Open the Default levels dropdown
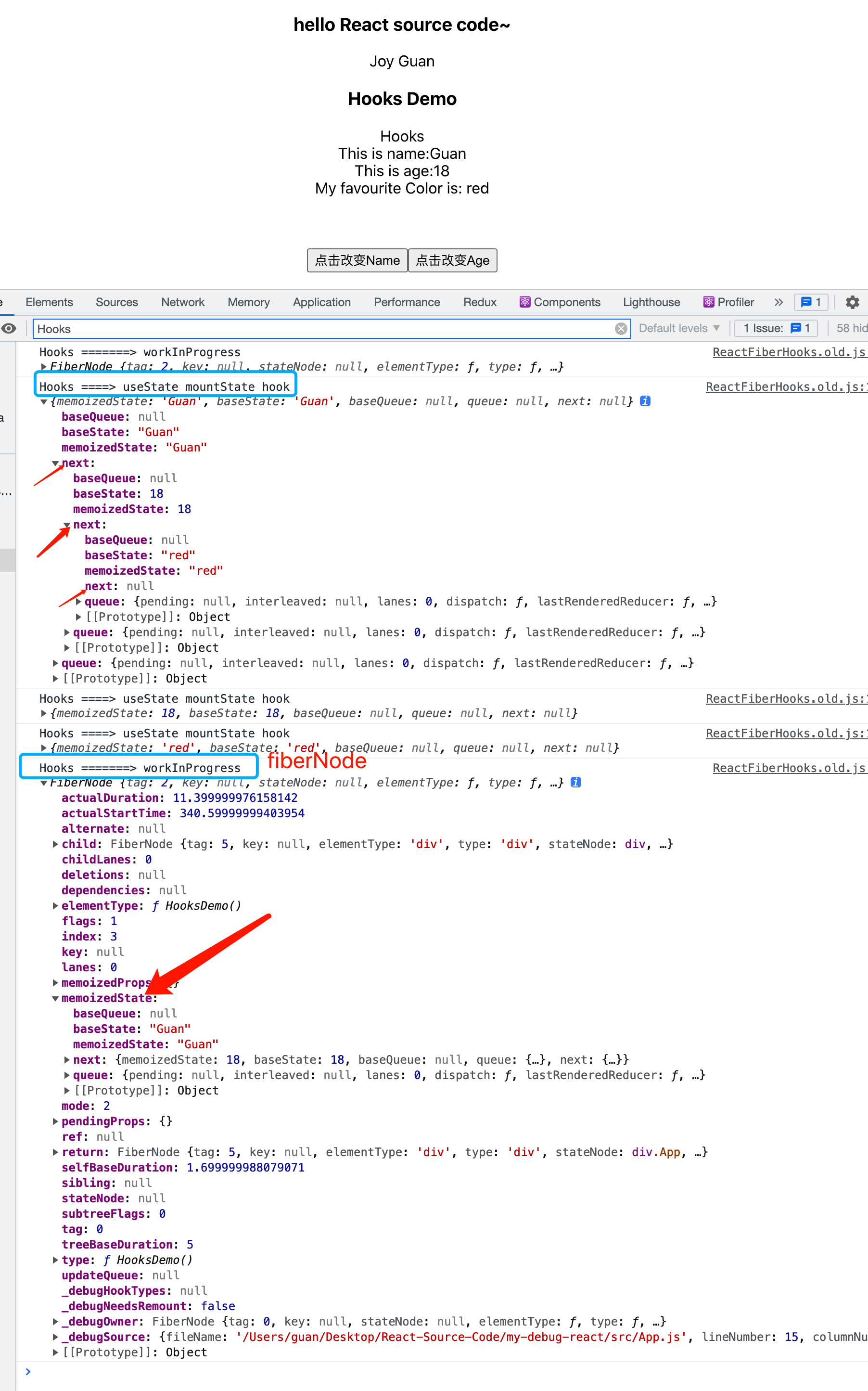Image resolution: width=868 pixels, height=1391 pixels. coord(679,328)
